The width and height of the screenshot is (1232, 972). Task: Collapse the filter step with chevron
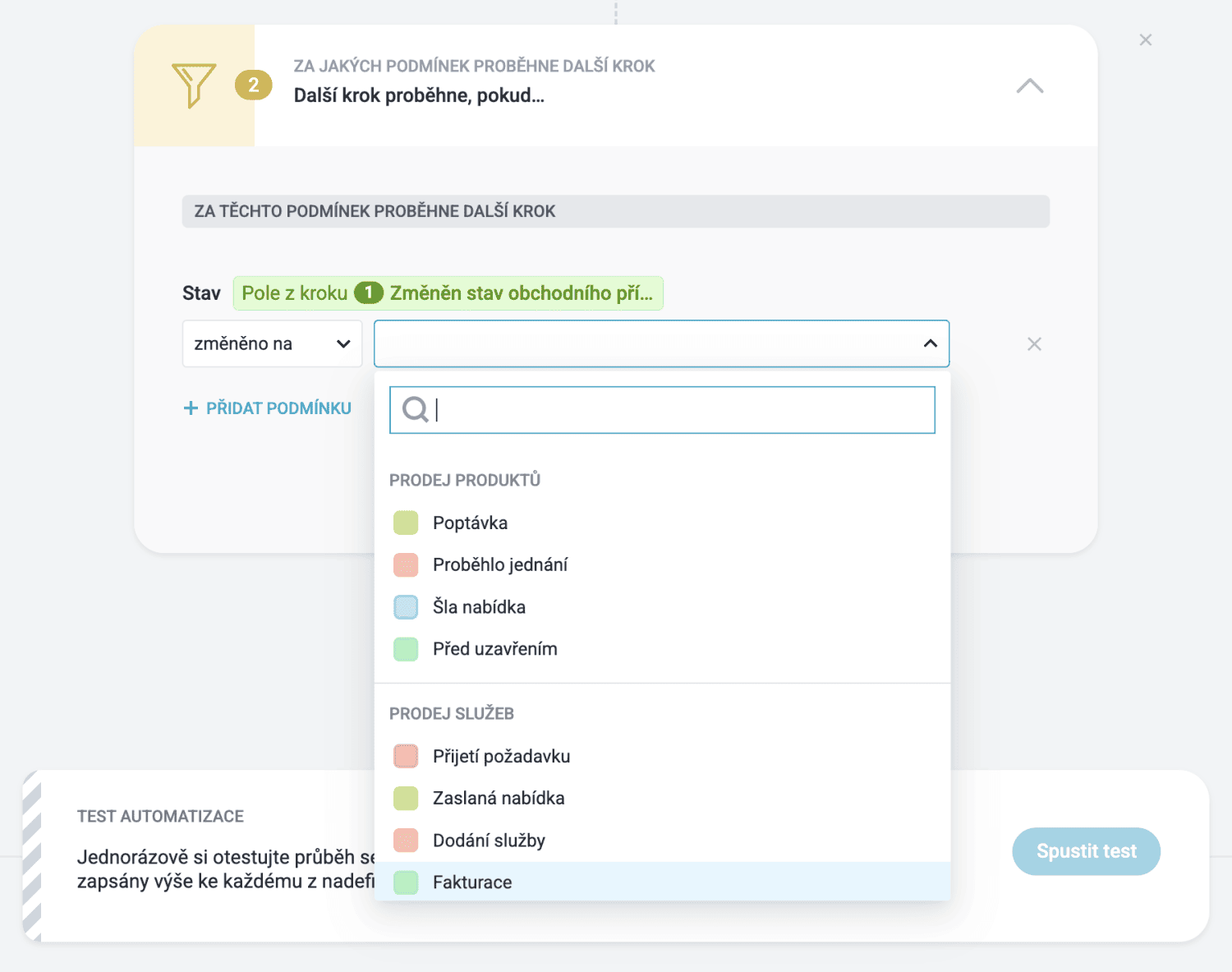(x=1030, y=86)
